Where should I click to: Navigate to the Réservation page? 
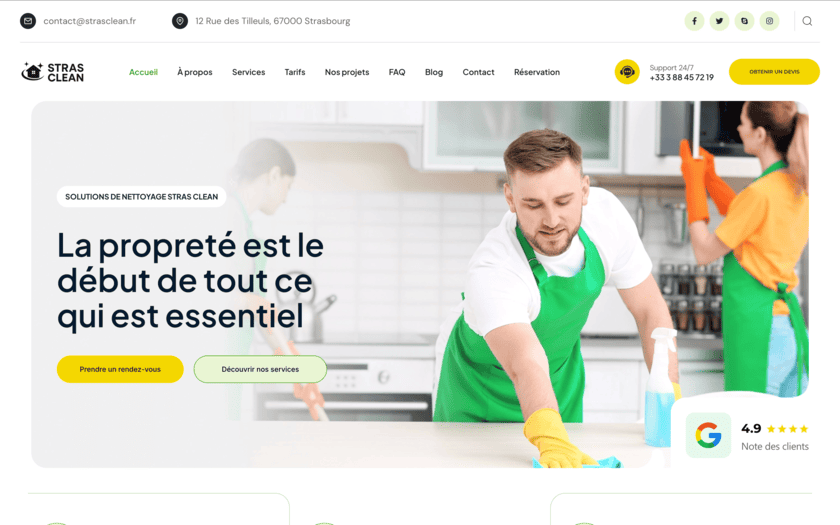[537, 72]
